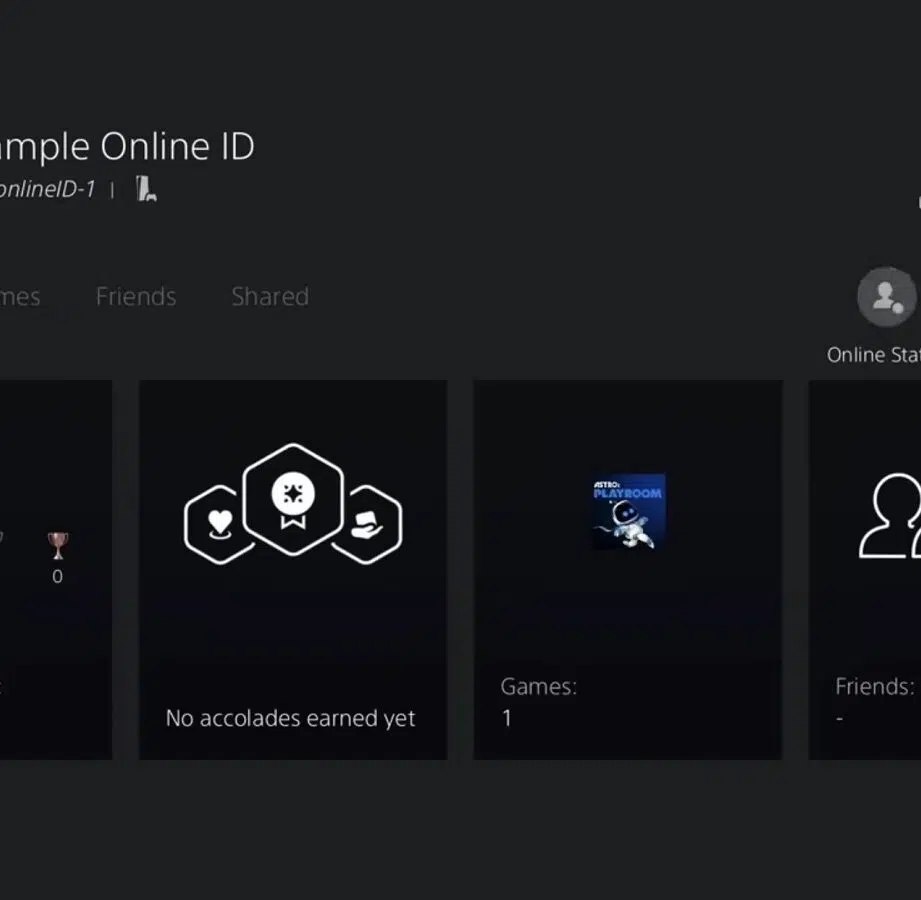Click the Online Status label text
Viewport: 921px width, 900px height.
pos(872,355)
